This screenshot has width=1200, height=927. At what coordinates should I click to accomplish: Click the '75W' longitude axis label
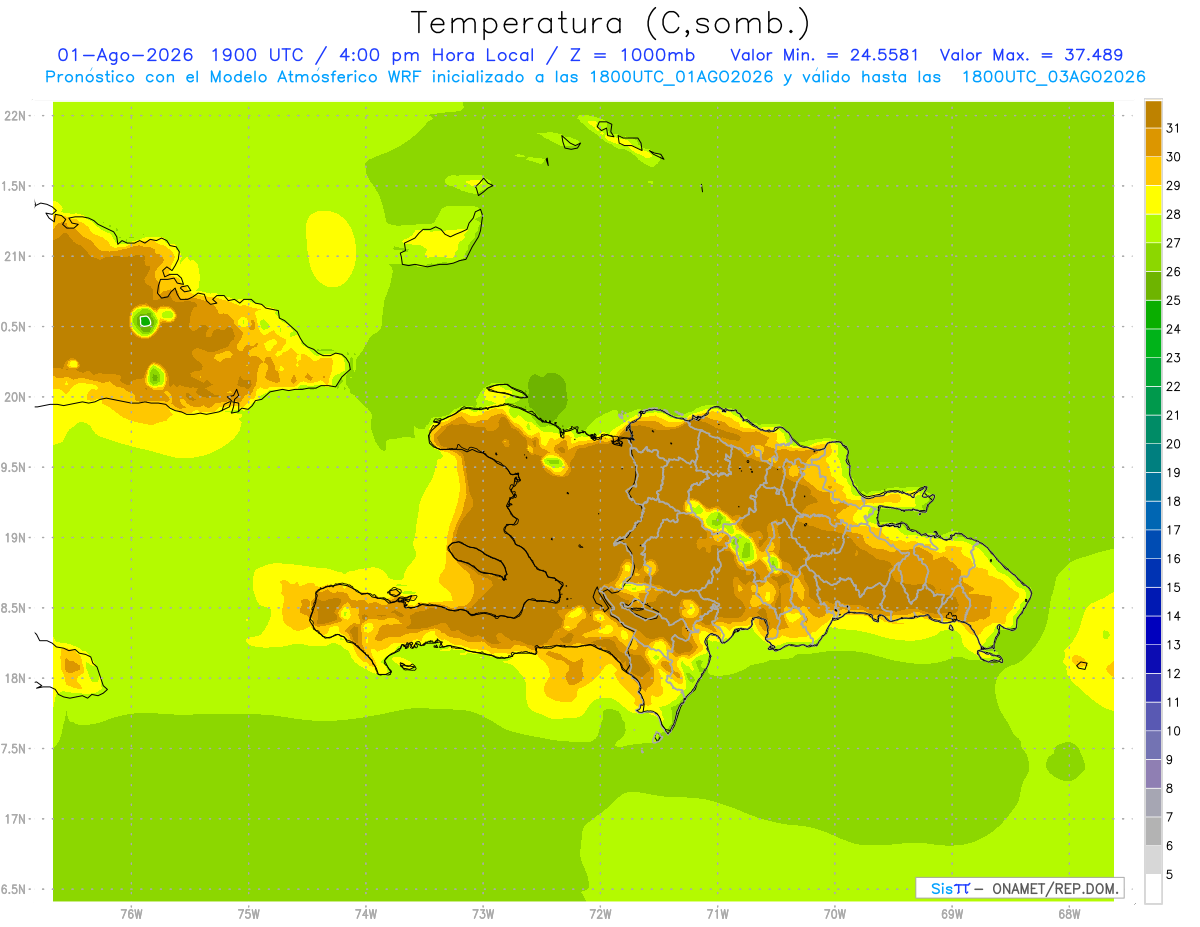249,914
